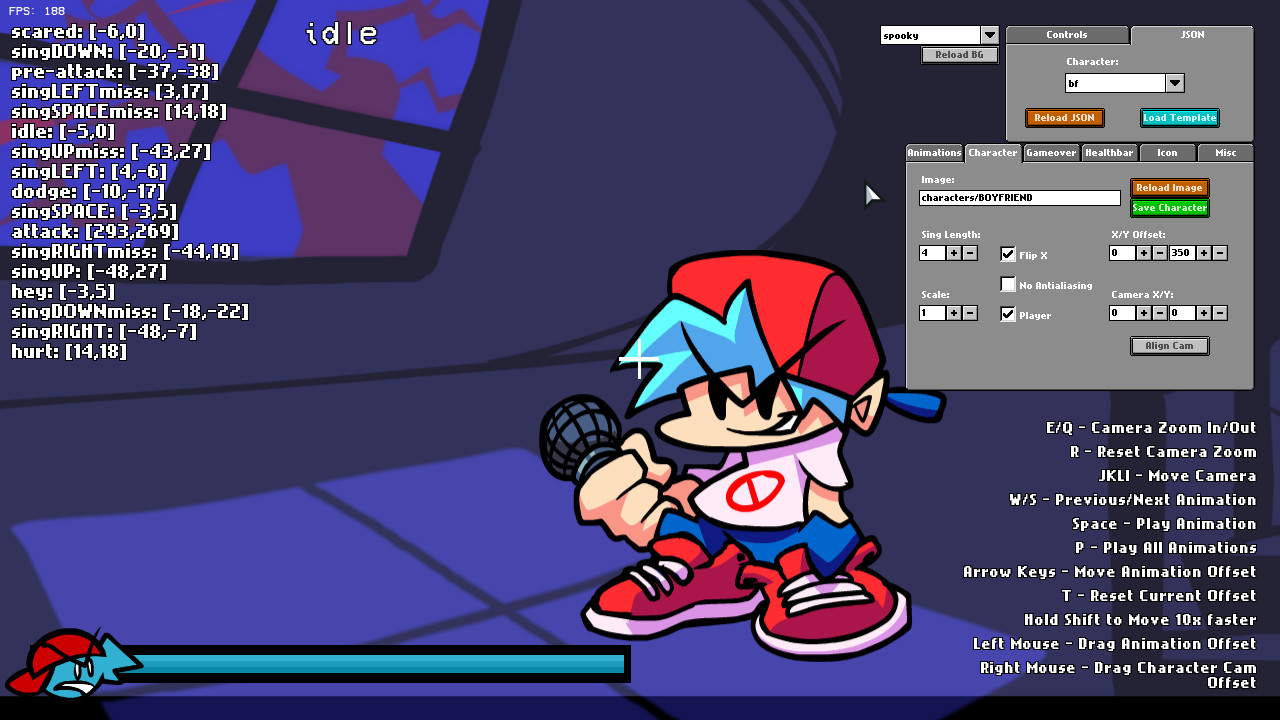This screenshot has height=720, width=1280.
Task: Click the Reload Image button
Action: [x=1170, y=188]
